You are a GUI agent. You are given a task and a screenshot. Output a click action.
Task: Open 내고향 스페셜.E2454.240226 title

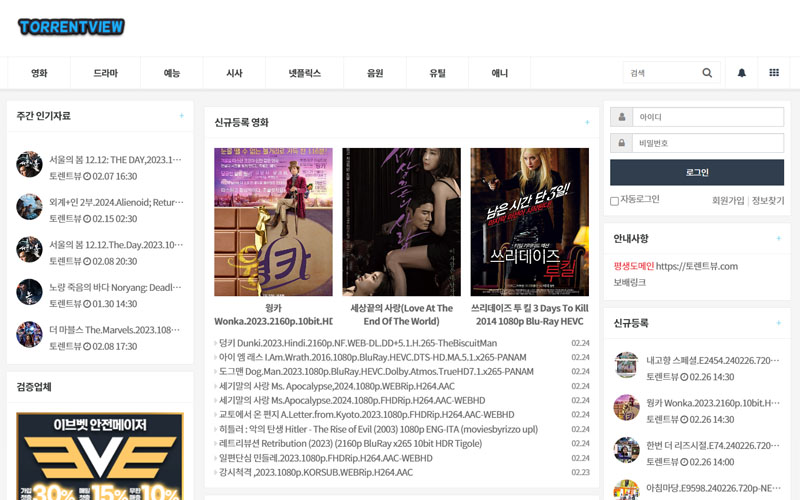point(713,360)
